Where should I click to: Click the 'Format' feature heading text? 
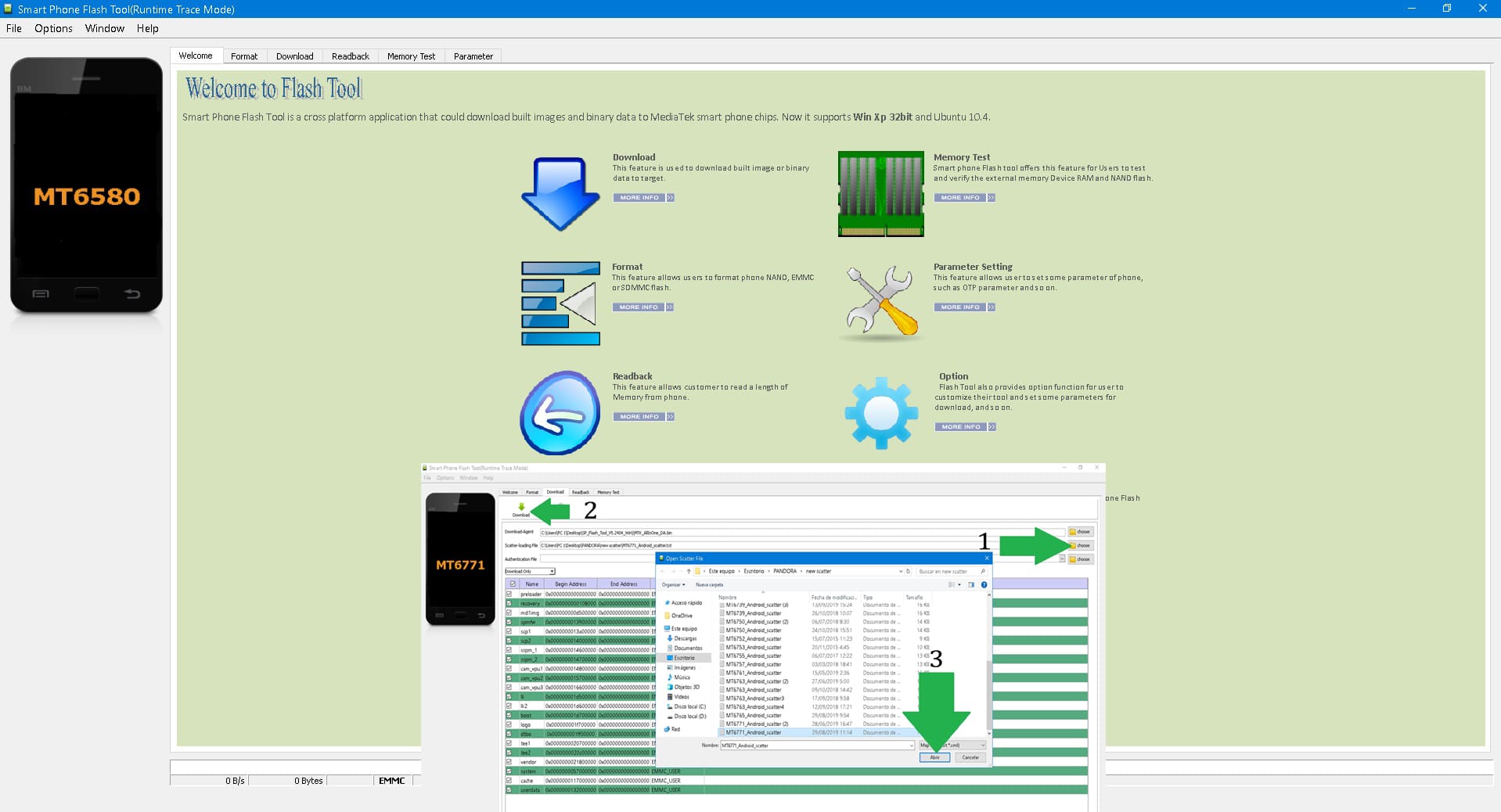point(627,267)
